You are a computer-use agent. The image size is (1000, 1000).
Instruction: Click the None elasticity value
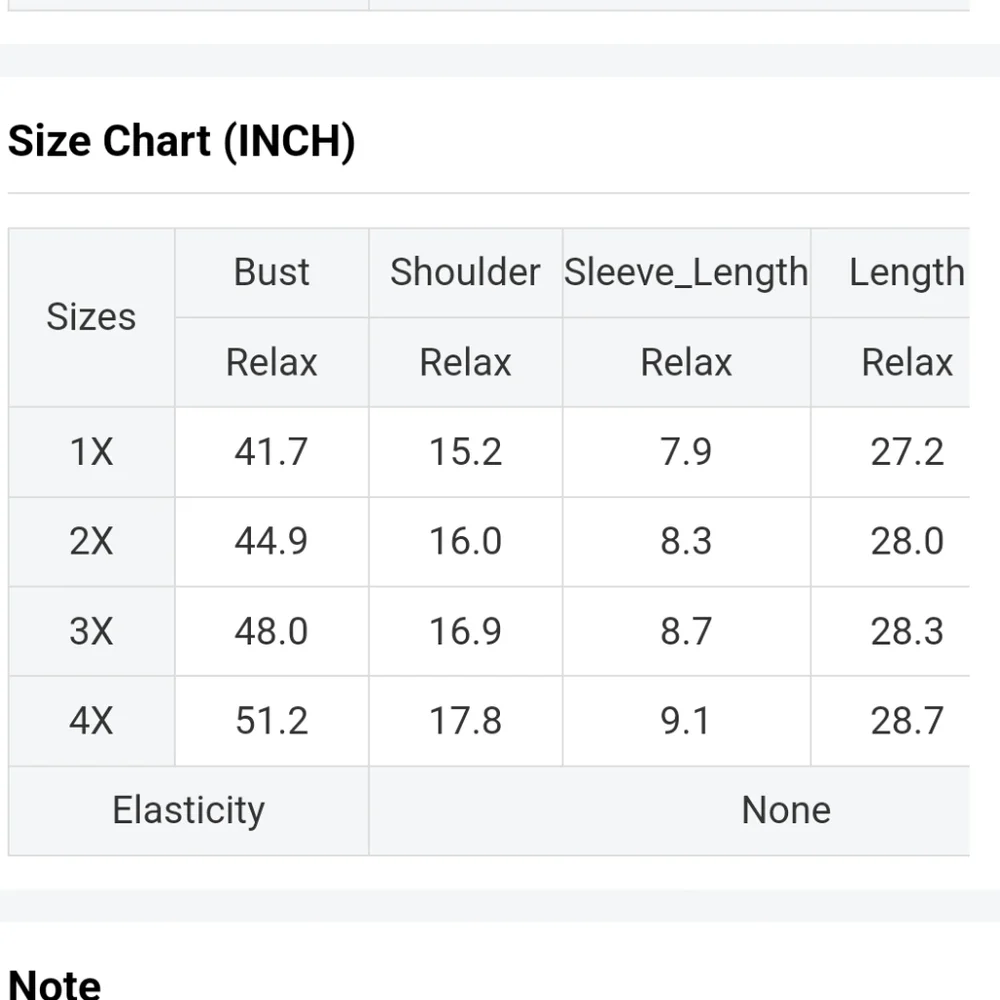tap(786, 810)
